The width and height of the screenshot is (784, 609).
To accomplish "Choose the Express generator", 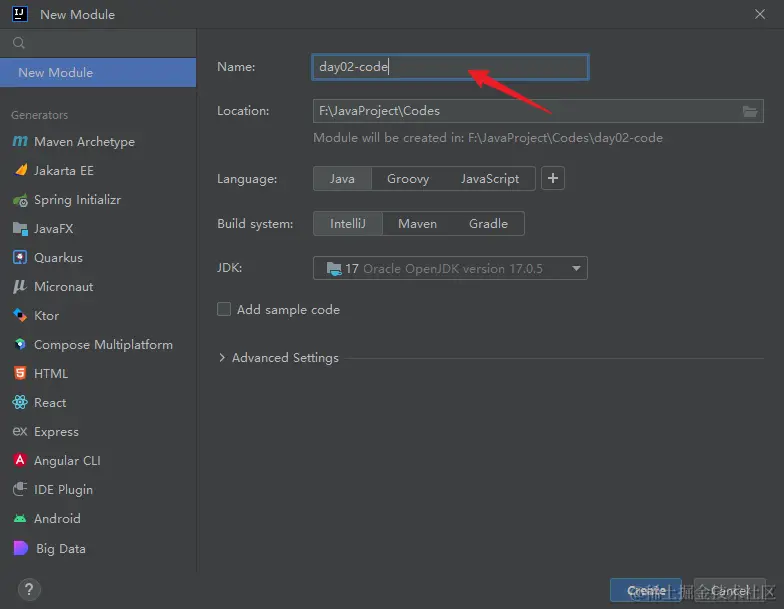I will [45, 432].
